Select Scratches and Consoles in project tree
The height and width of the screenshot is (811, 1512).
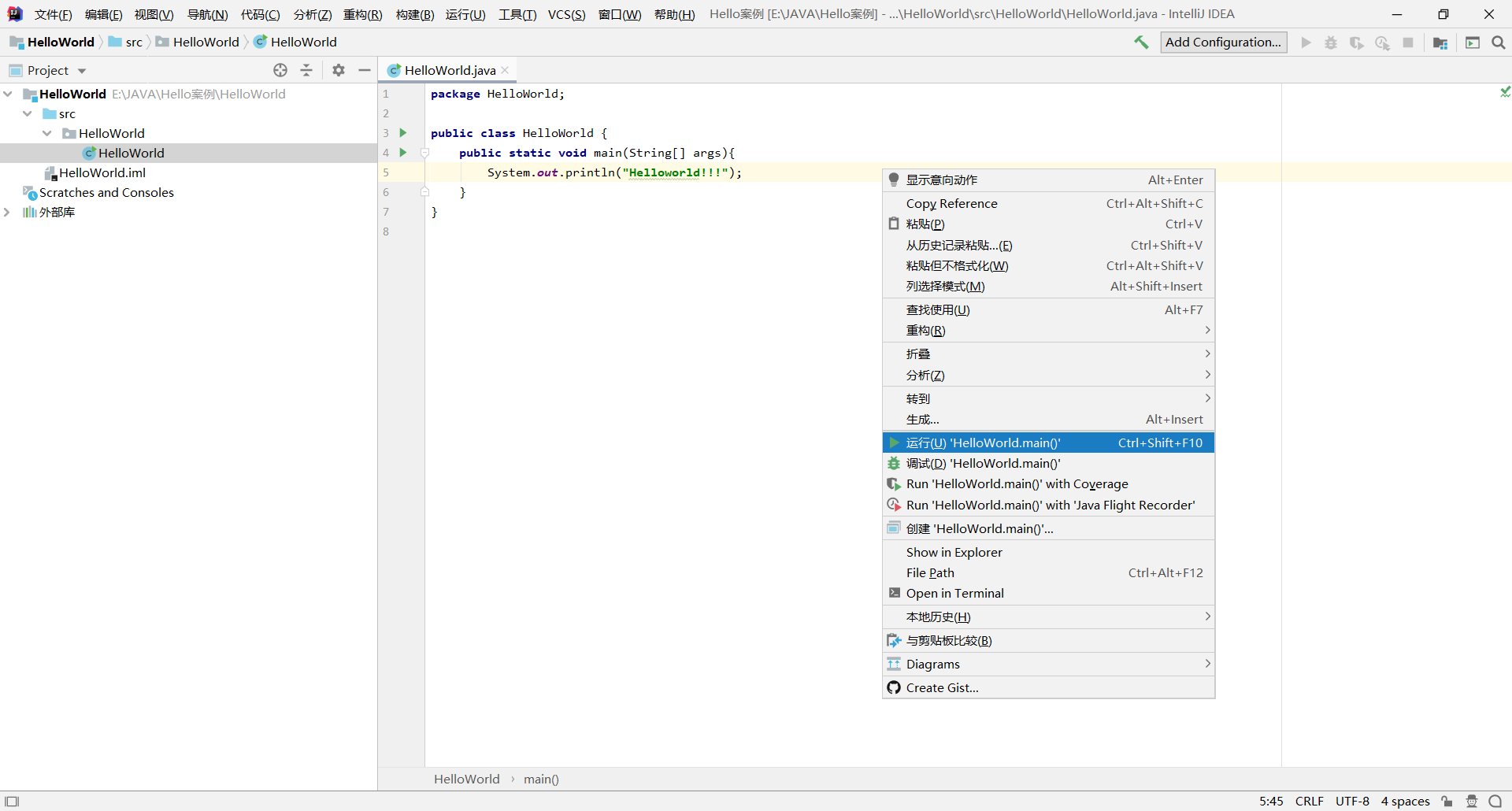tap(189, 192)
